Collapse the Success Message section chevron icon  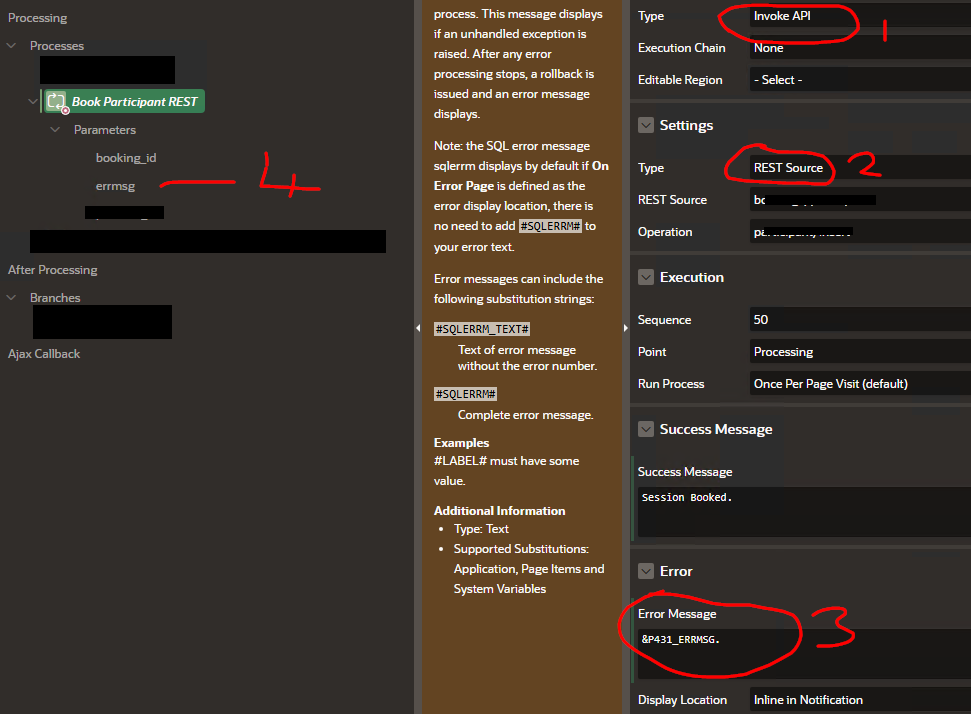click(646, 429)
